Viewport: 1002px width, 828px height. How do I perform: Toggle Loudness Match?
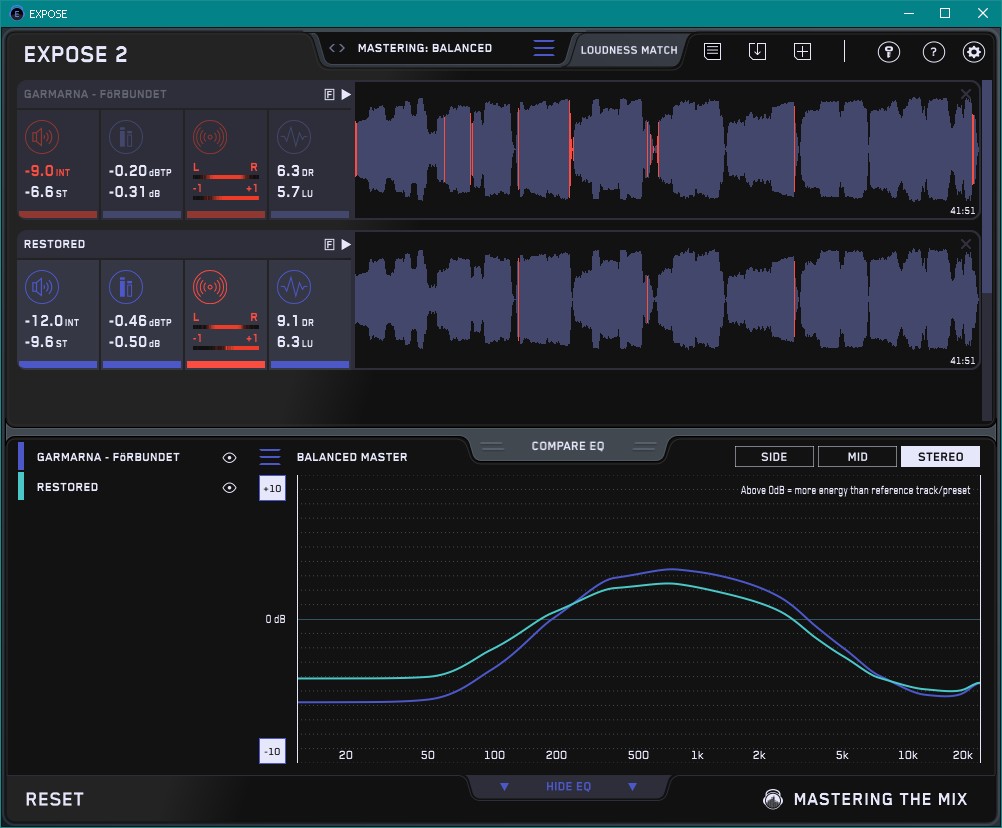click(629, 49)
